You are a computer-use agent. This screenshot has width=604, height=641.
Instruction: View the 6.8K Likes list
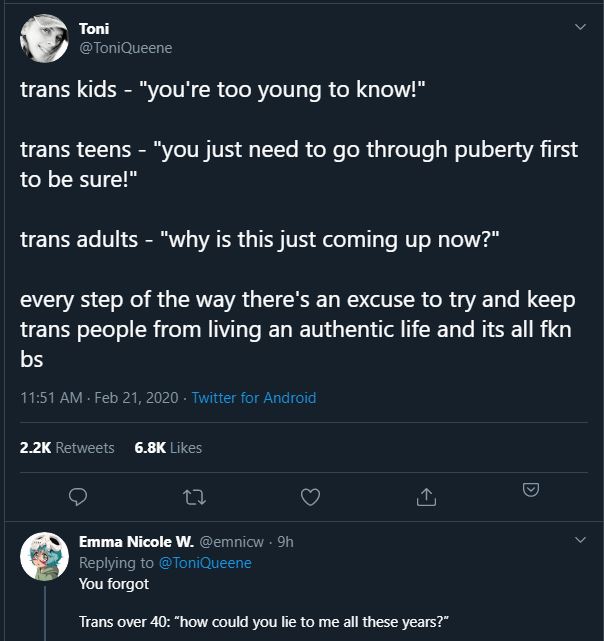(168, 447)
